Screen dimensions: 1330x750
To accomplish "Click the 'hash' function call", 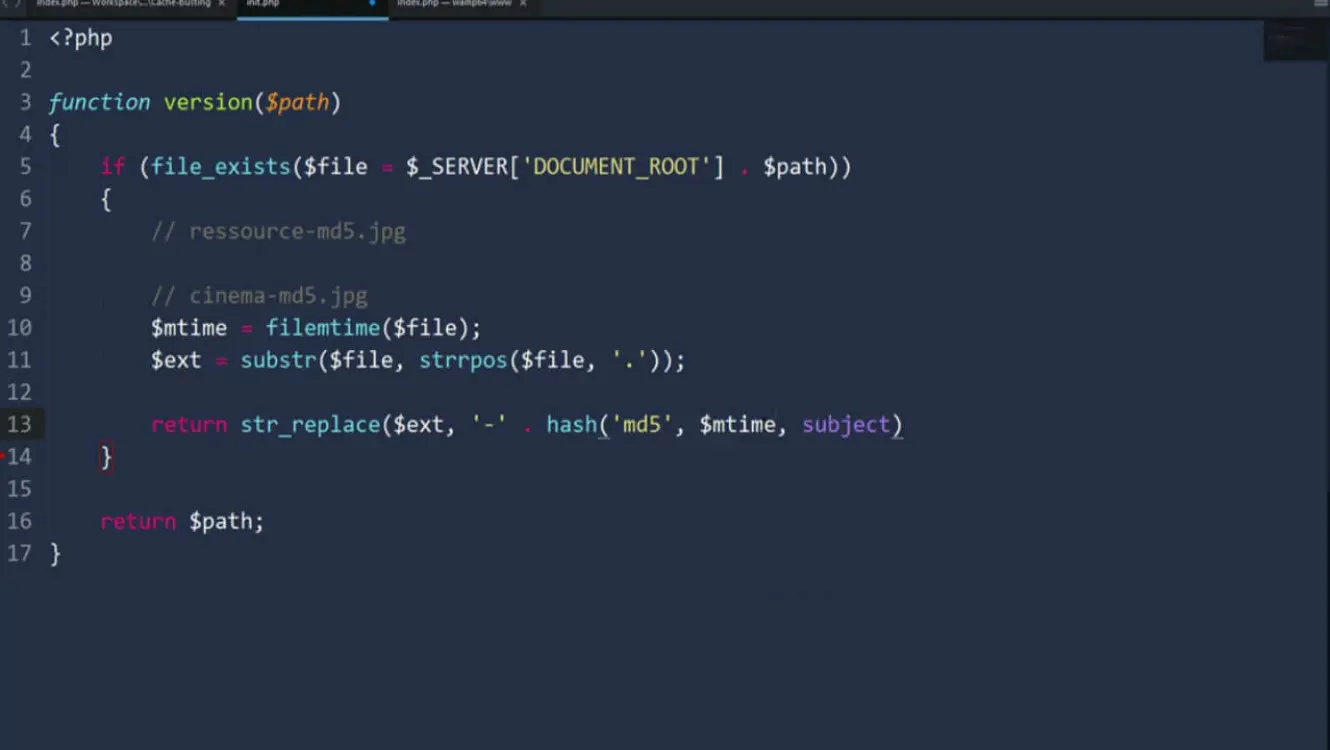I will [x=572, y=424].
